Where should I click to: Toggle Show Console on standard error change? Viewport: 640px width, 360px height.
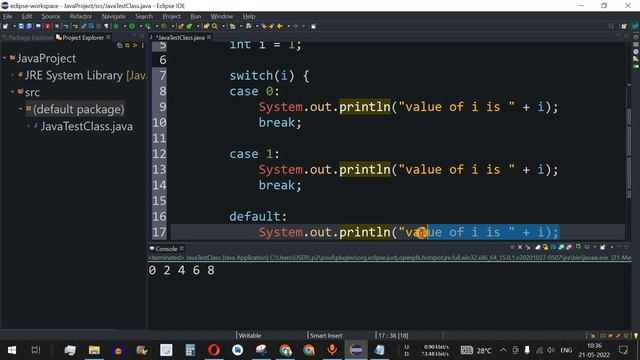[x=569, y=247]
